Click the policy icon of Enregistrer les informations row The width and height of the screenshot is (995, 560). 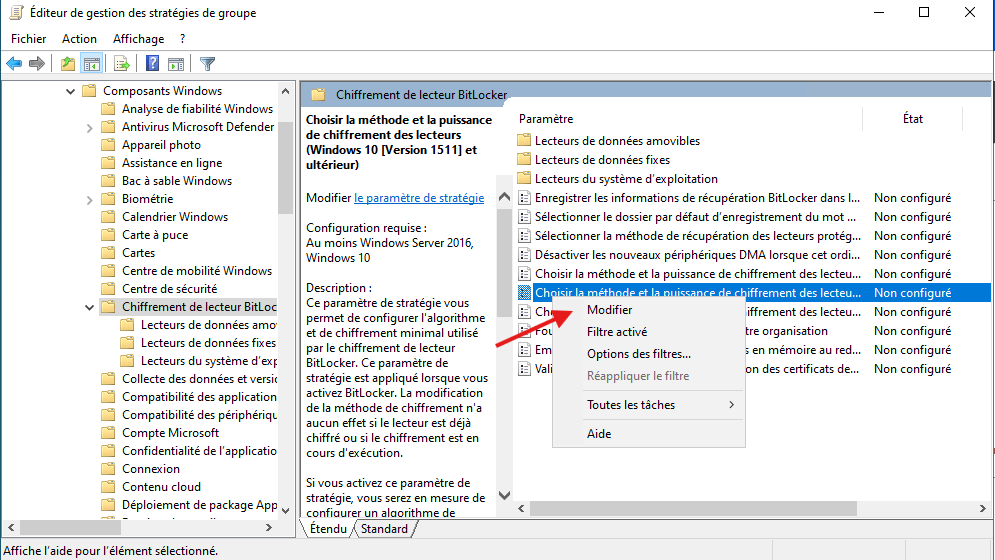pos(524,198)
